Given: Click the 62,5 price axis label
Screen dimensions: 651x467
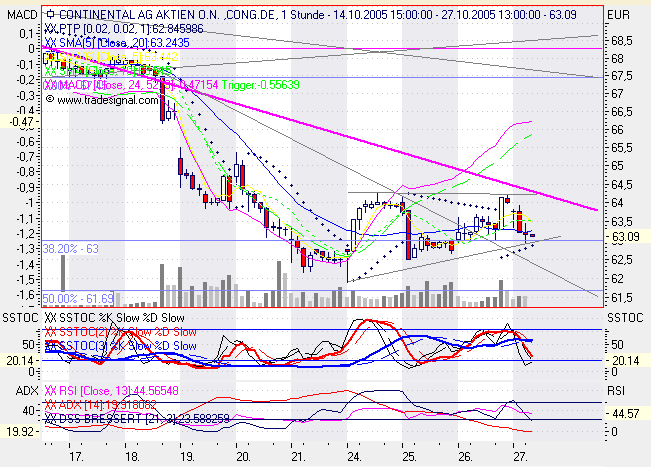Looking at the screenshot, I should [622, 260].
